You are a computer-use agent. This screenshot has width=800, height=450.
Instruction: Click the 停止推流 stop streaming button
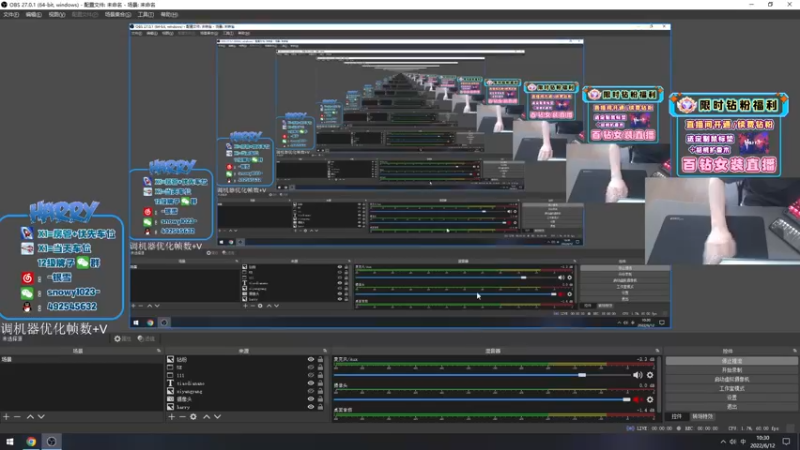click(x=732, y=361)
